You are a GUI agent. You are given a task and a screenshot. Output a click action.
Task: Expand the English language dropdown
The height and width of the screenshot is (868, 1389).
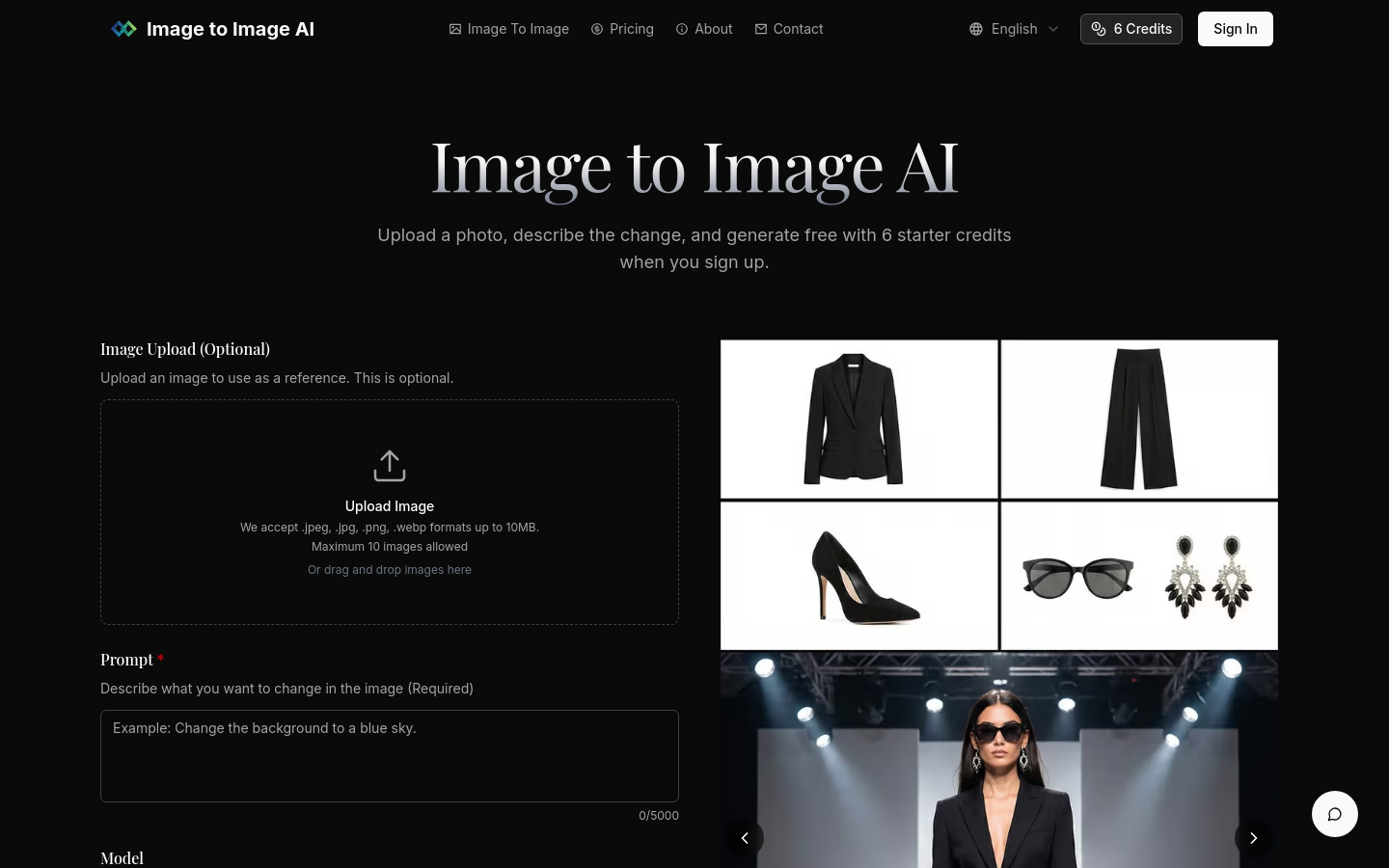1015,29
